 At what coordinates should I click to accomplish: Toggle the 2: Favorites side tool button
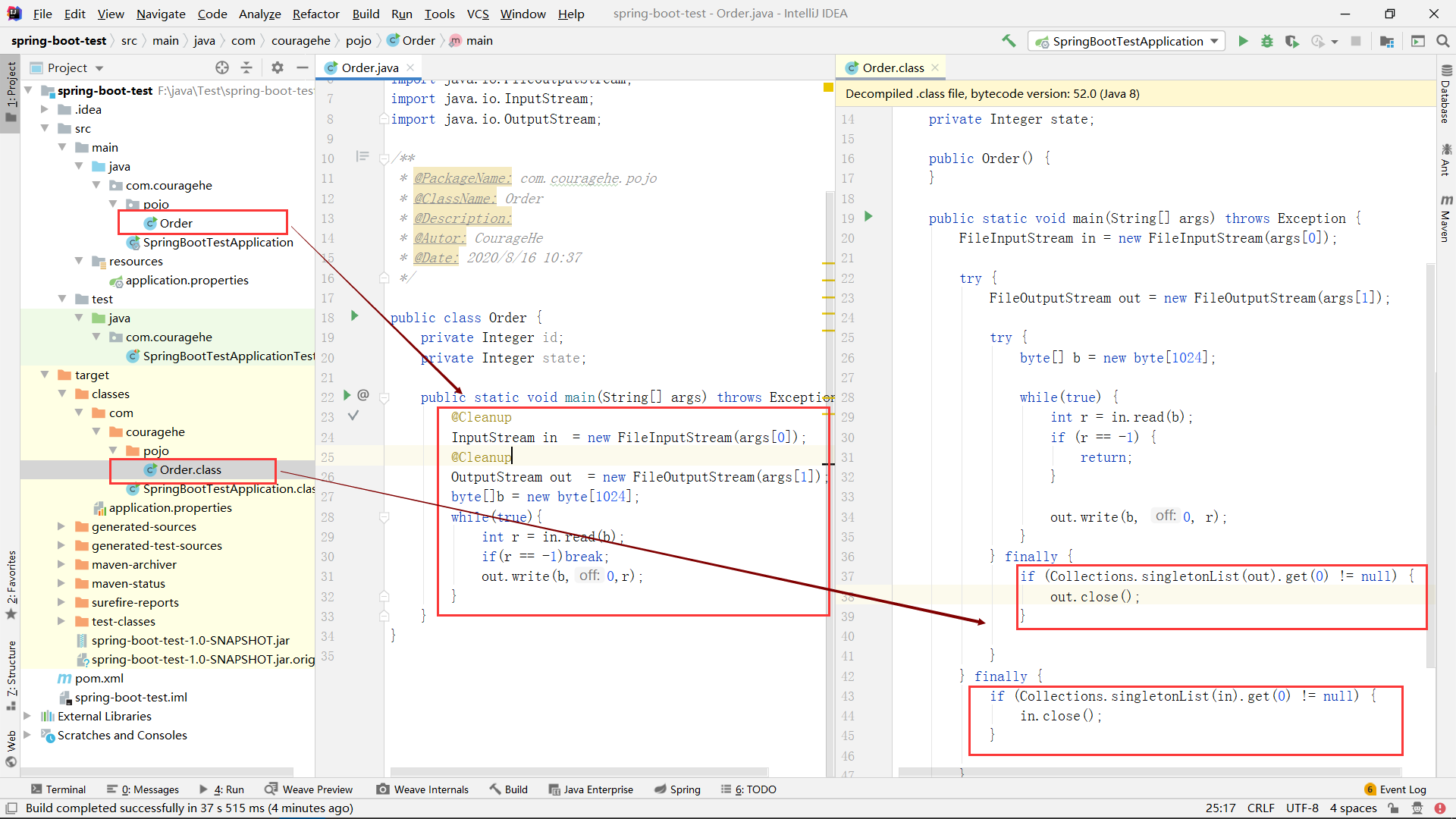(x=11, y=585)
